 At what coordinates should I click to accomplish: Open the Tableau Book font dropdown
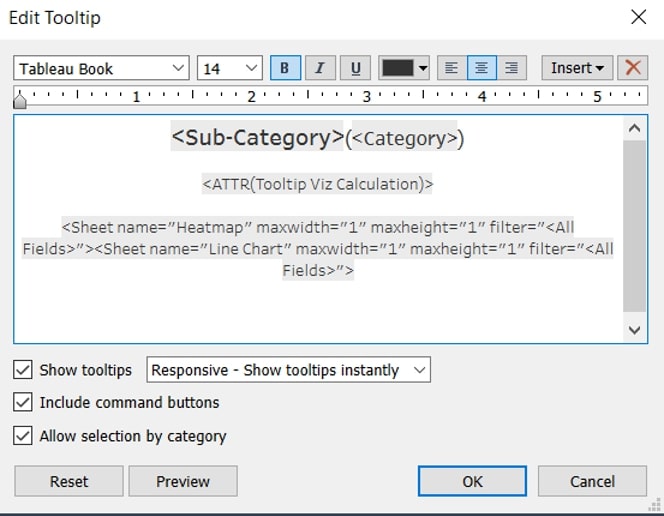(101, 68)
